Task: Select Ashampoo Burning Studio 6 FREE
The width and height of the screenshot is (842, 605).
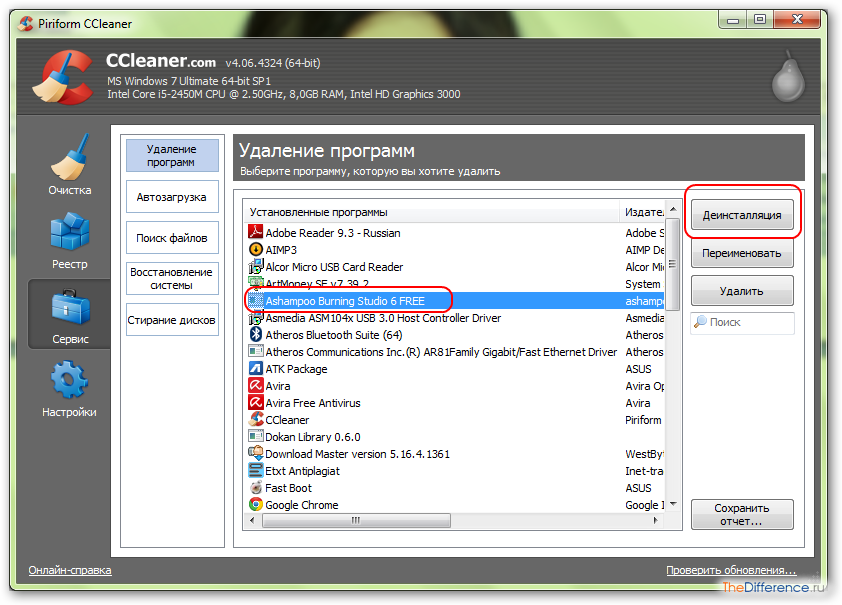Action: coord(455,301)
